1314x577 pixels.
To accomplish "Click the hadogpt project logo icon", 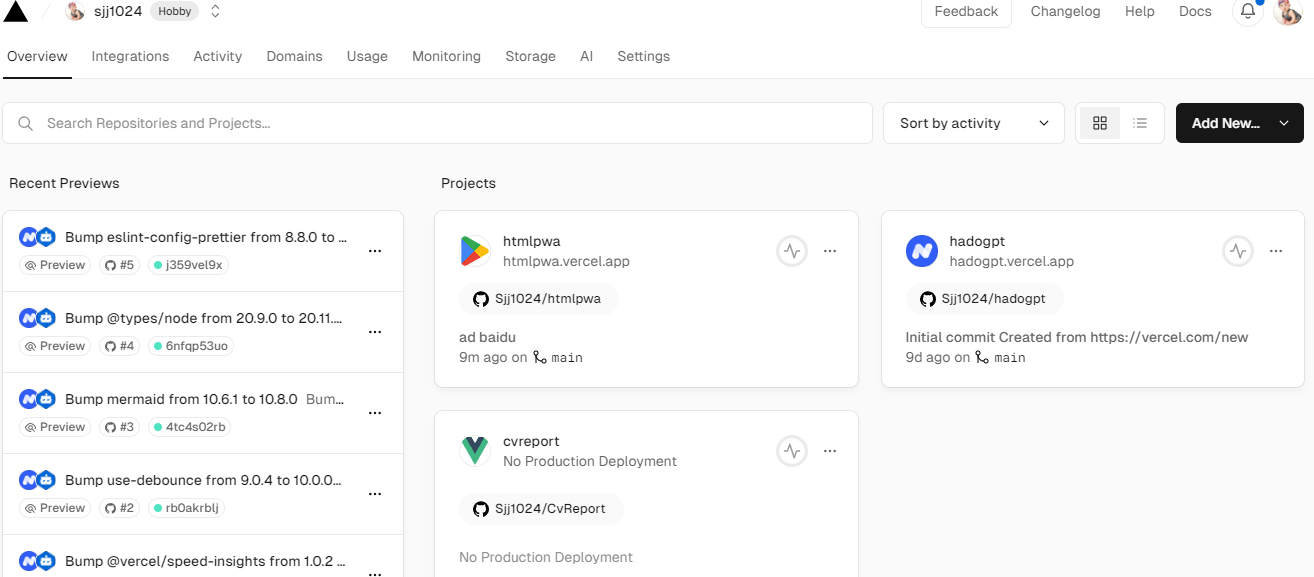I will tap(922, 251).
